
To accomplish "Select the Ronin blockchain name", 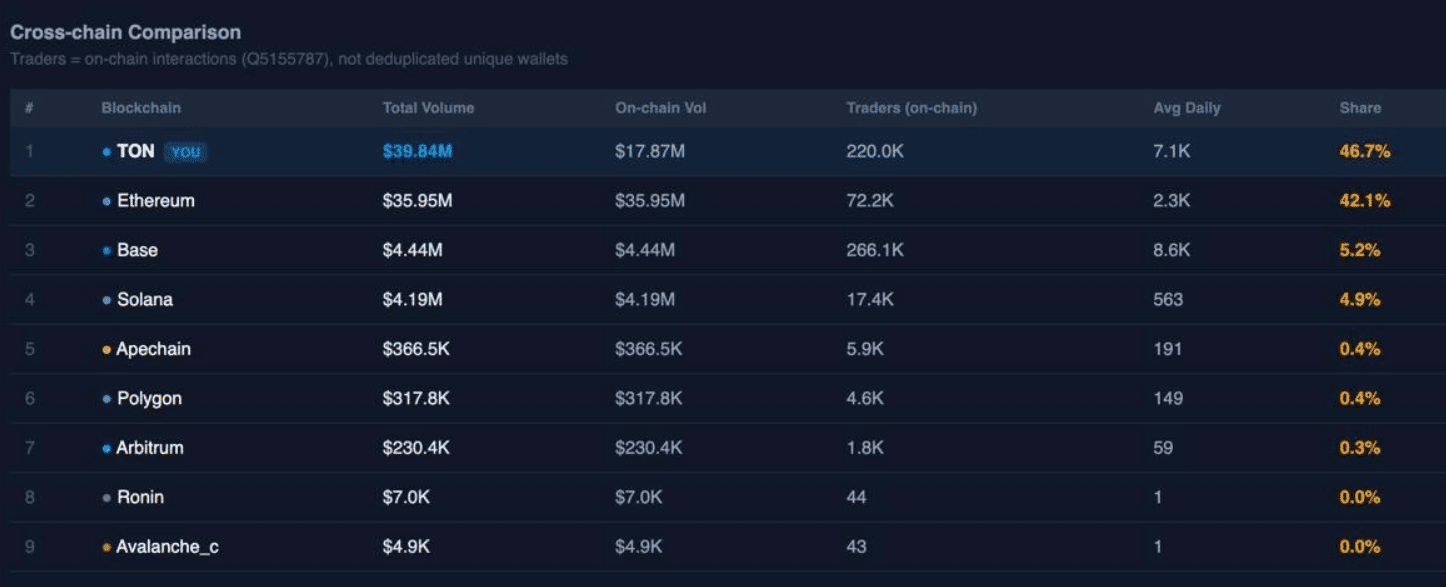I will click(140, 497).
